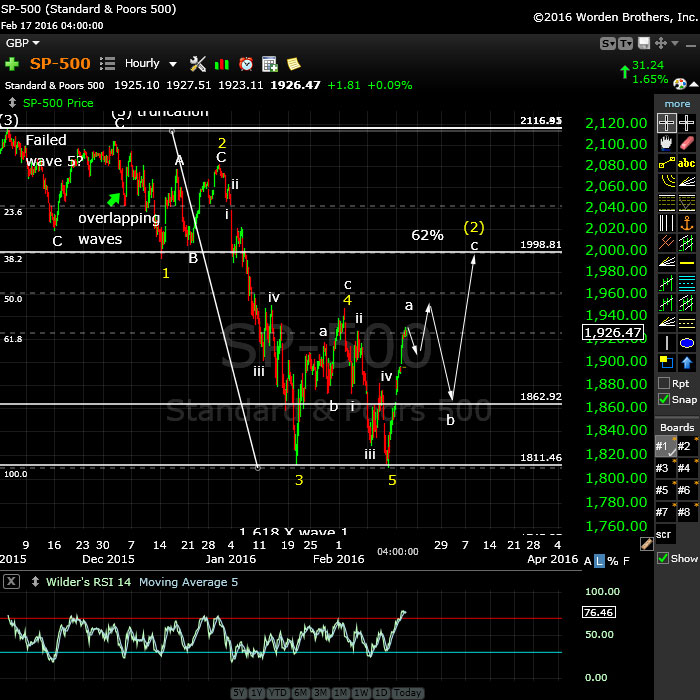Click the wooden ruler measure icon
The height and width of the screenshot is (700, 700).
(x=646, y=543)
